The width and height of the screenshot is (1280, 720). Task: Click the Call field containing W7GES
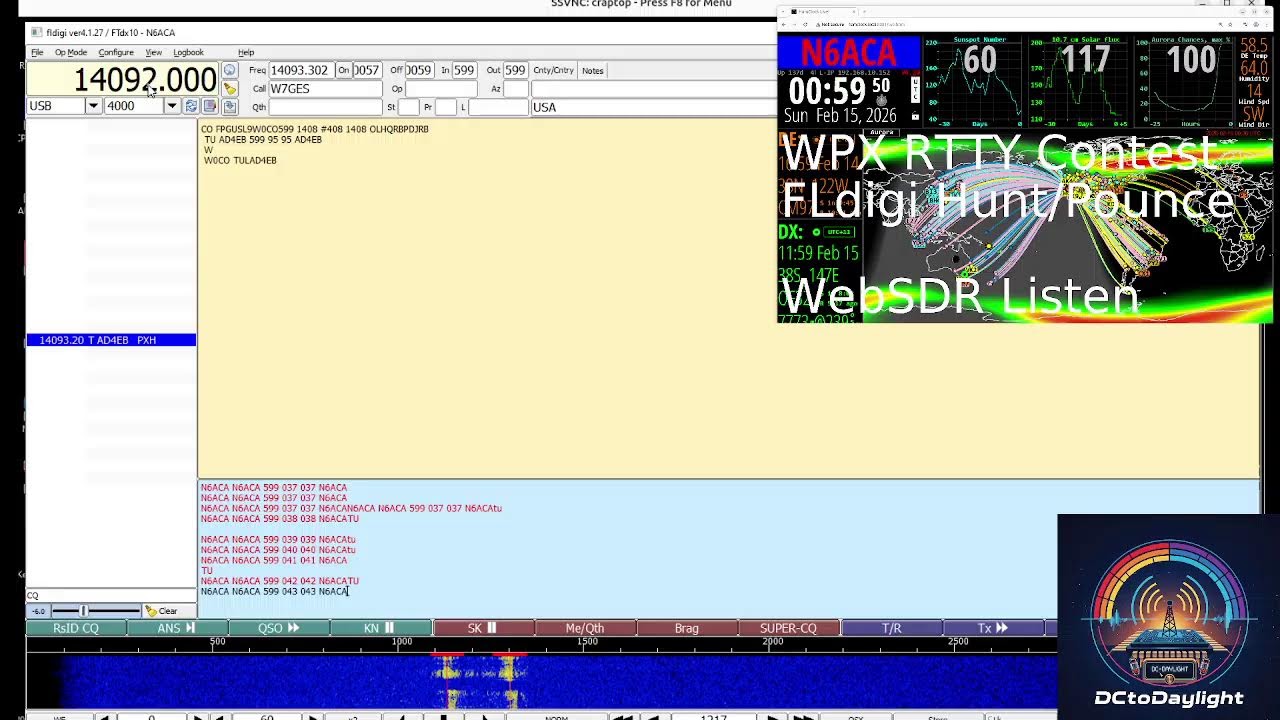coord(325,88)
